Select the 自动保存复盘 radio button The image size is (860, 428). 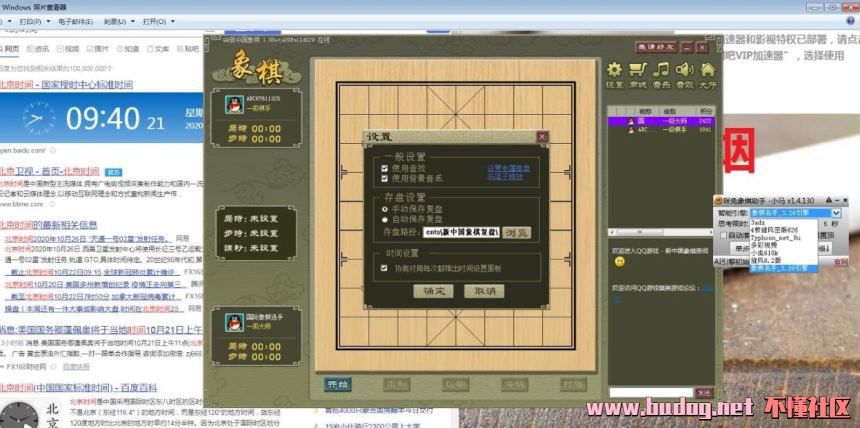[x=385, y=218]
